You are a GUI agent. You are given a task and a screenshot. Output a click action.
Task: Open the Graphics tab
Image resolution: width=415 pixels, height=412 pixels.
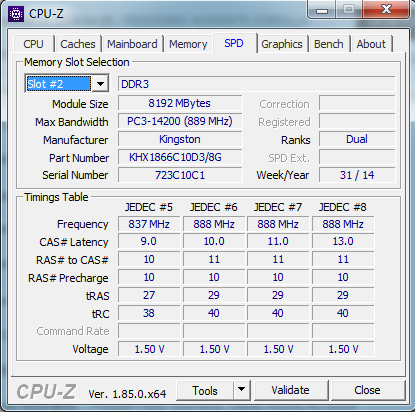click(282, 44)
